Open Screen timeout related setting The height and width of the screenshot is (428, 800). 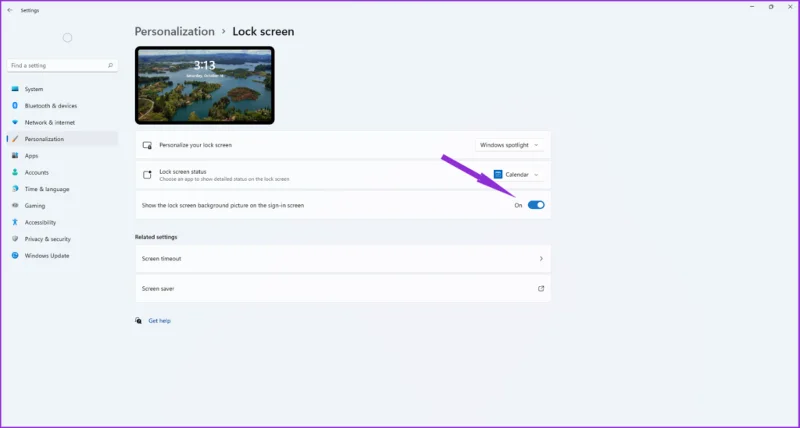[343, 259]
